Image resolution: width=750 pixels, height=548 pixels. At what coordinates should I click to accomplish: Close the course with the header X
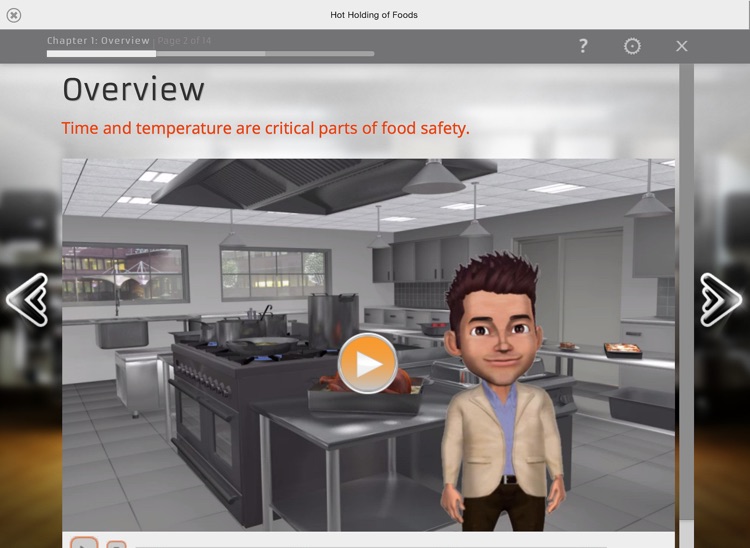682,46
